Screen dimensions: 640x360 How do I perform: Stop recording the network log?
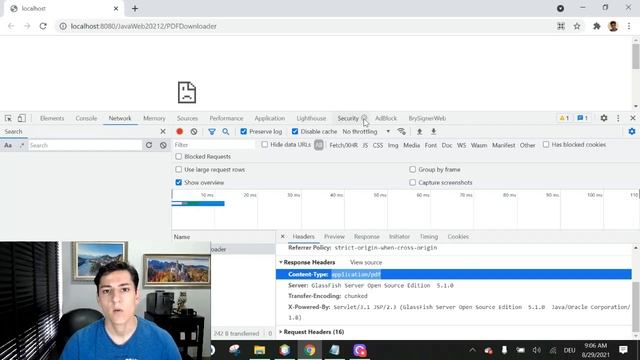coord(180,131)
